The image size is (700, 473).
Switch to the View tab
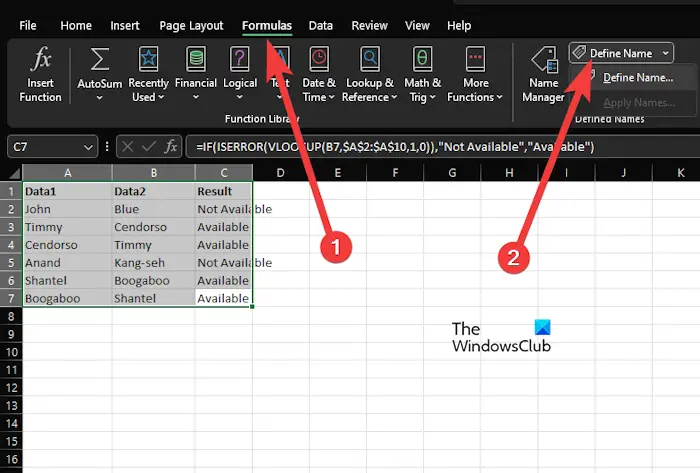coord(417,25)
